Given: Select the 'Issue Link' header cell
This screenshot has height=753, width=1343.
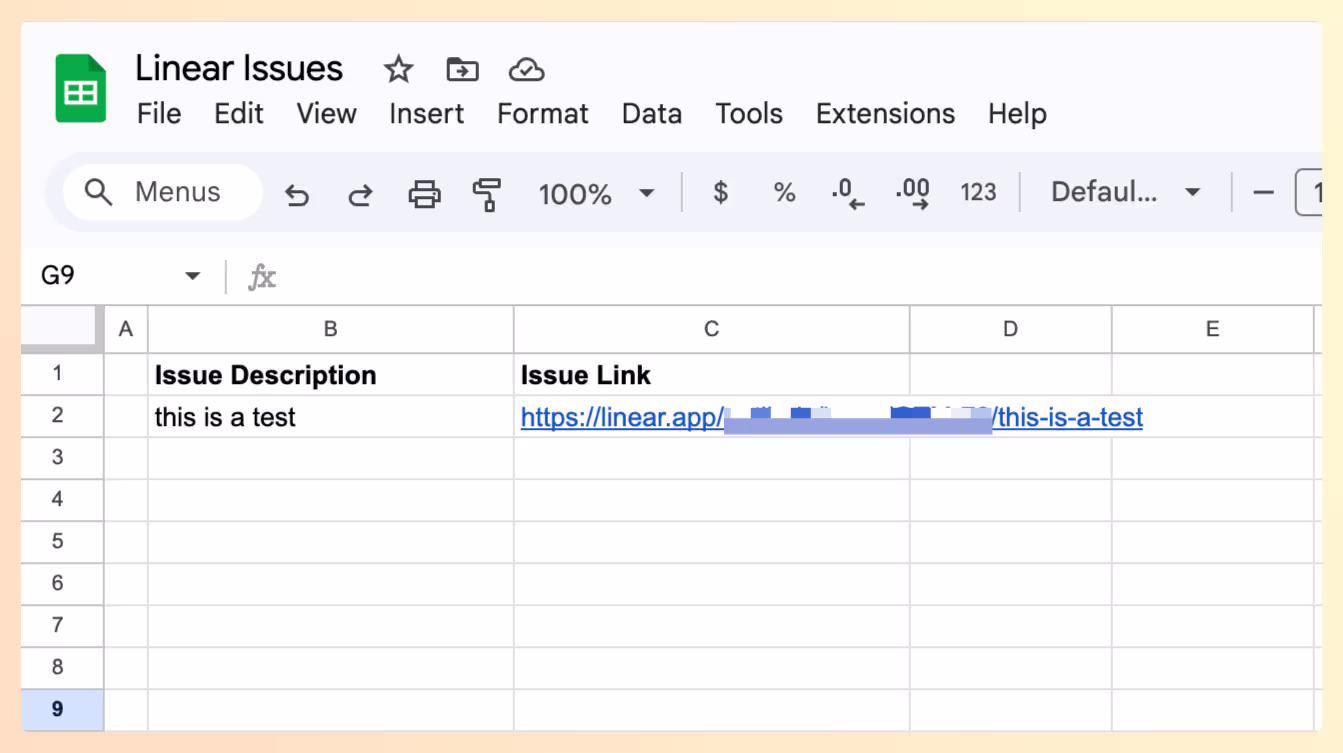Looking at the screenshot, I should [x=711, y=375].
